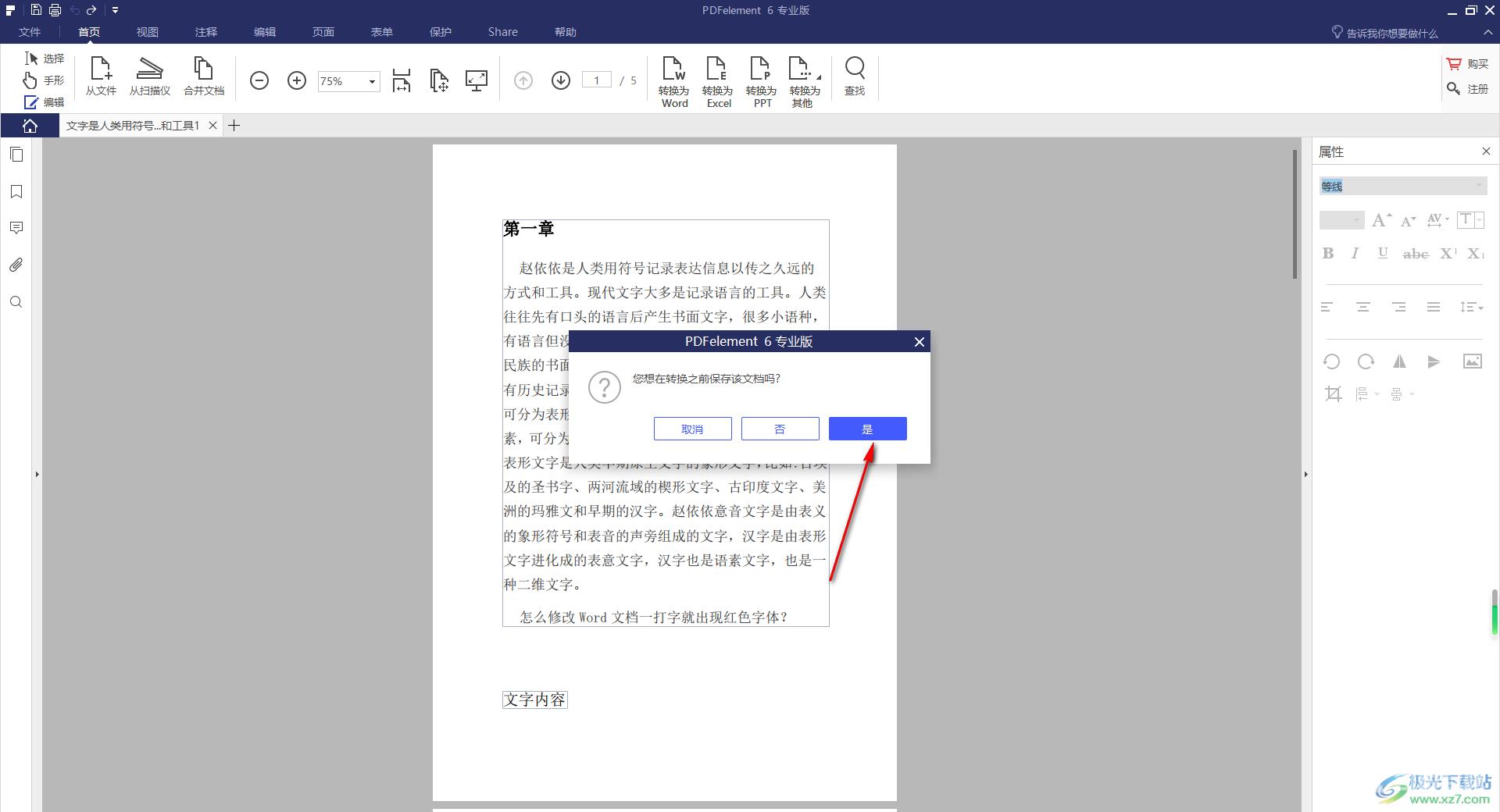This screenshot has width=1500, height=812.
Task: Switch to the 注释 tab
Action: click(206, 32)
